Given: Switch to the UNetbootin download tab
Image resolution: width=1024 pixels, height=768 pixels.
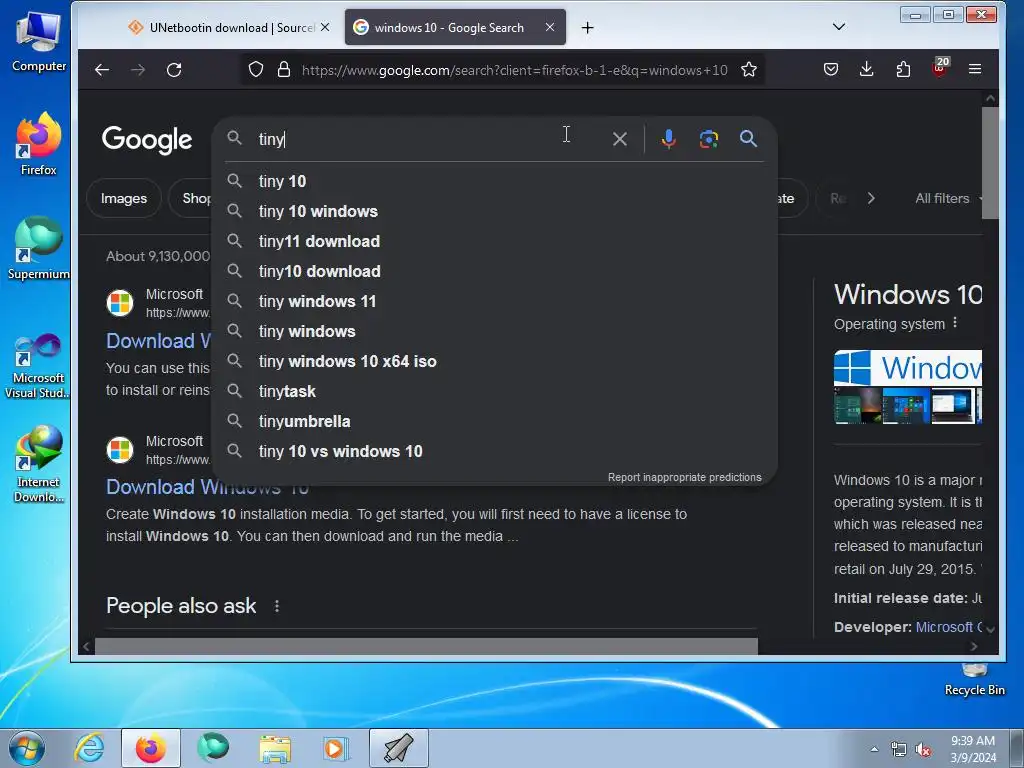Looking at the screenshot, I should 229,27.
